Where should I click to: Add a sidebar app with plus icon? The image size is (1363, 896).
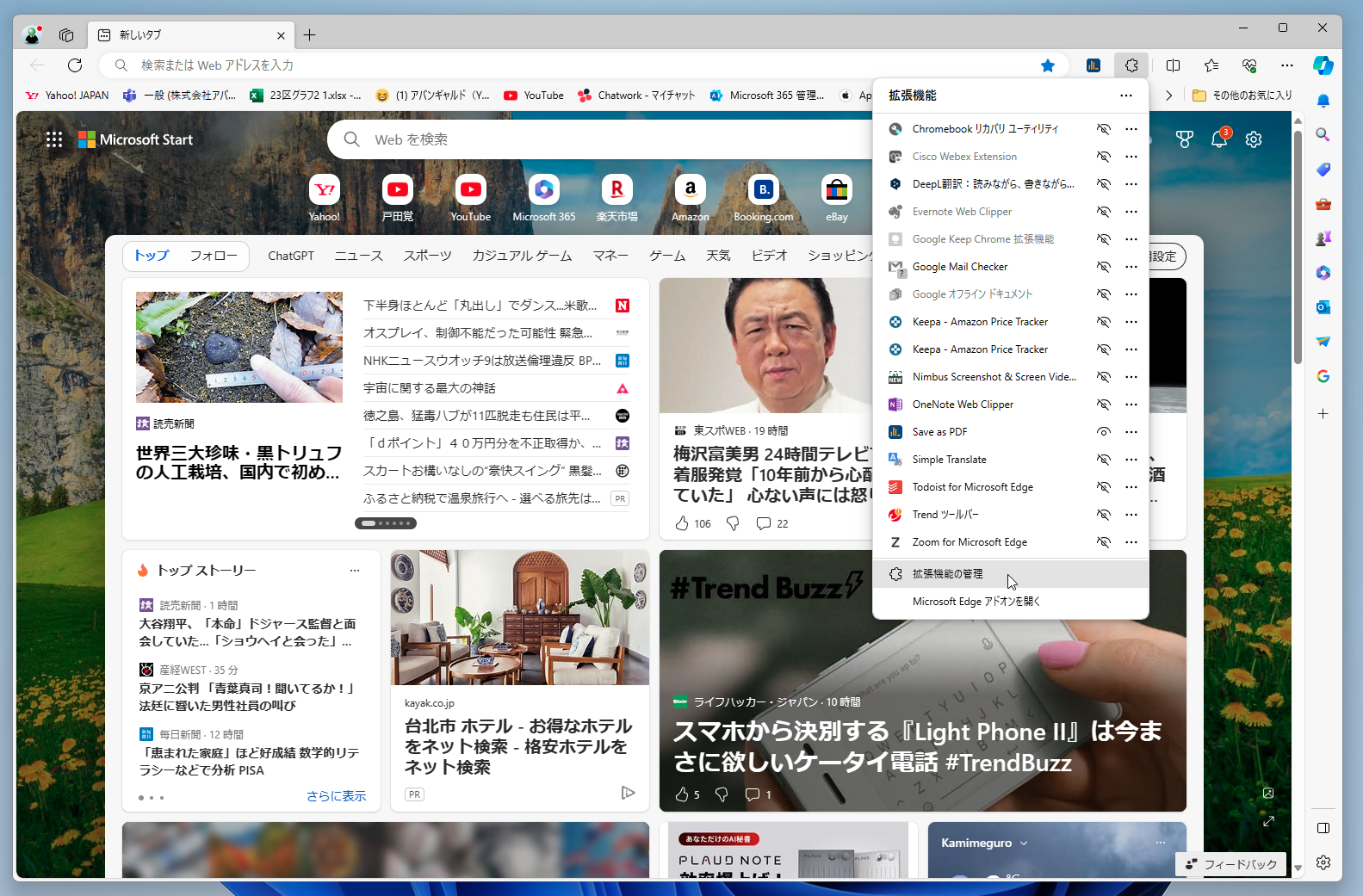[1323, 414]
